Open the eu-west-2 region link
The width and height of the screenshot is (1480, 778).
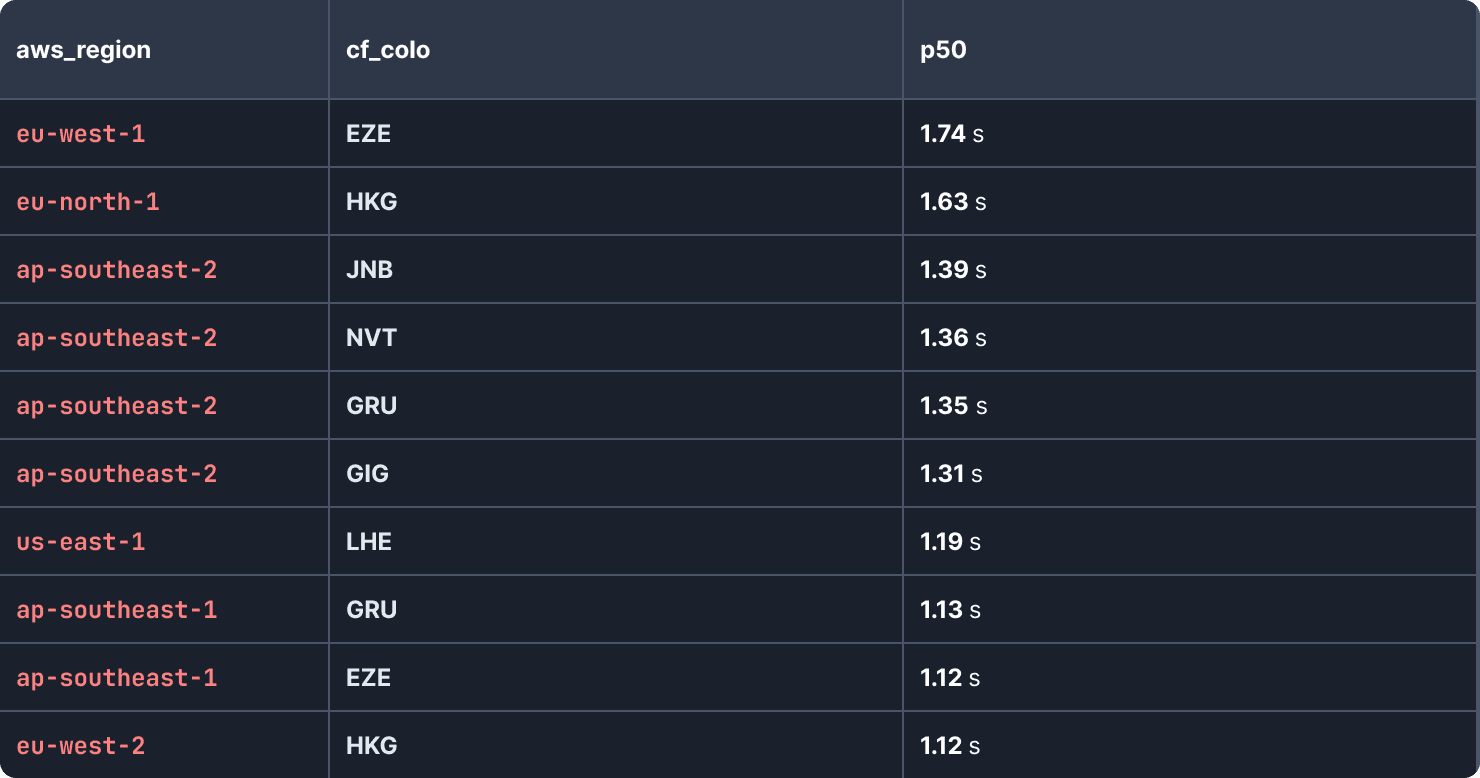(81, 746)
